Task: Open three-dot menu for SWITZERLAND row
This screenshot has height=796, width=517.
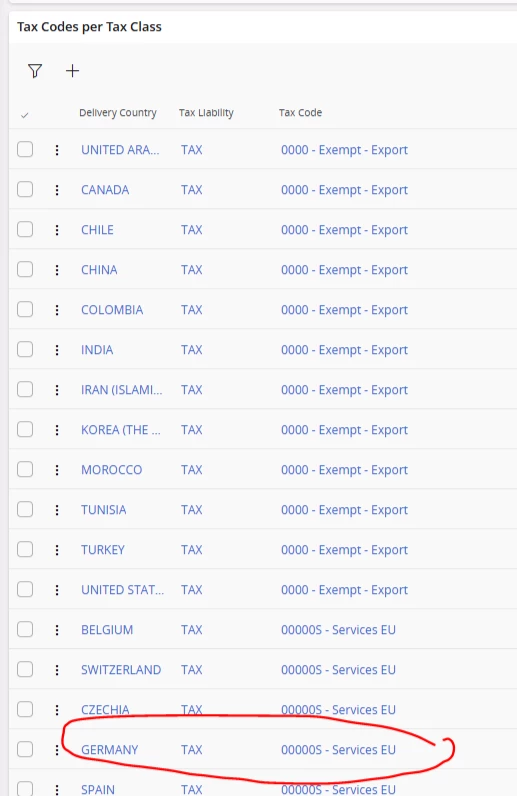Action: 57,670
